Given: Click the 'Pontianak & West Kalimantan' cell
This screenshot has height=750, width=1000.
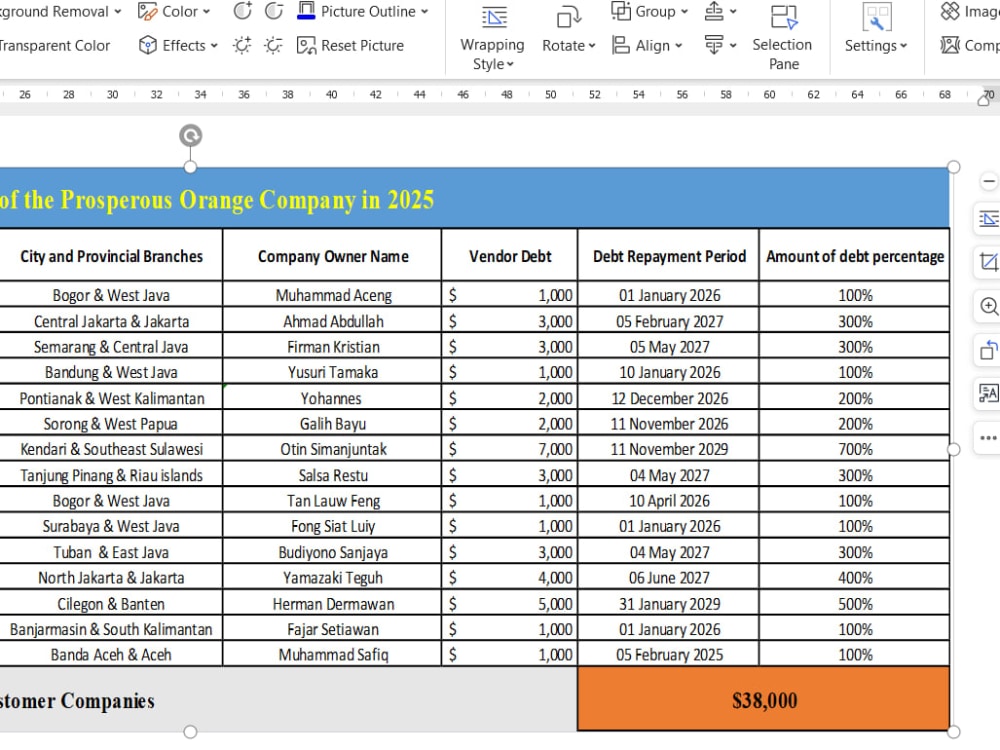Looking at the screenshot, I should pyautogui.click(x=111, y=398).
